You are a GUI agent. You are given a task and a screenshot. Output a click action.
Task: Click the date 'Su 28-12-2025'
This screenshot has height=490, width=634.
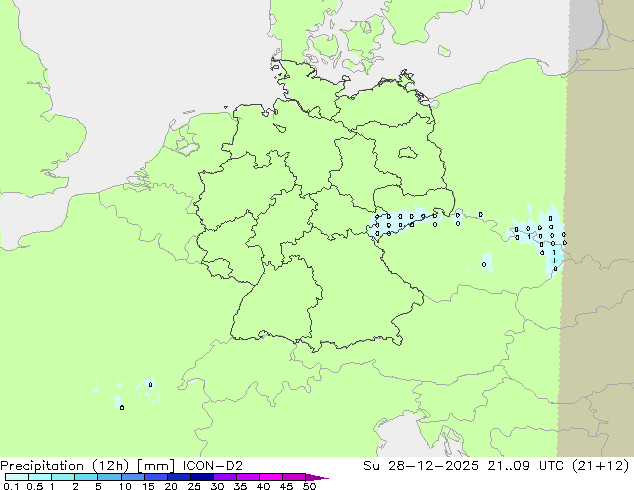pyautogui.click(x=421, y=466)
